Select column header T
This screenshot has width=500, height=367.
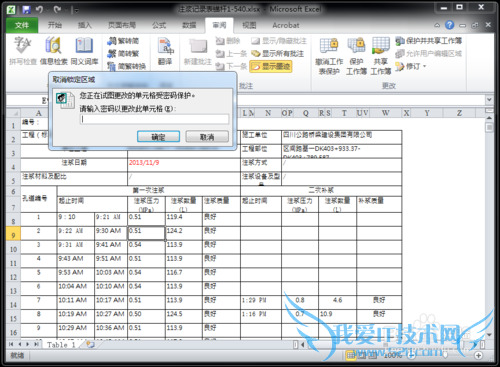(344, 113)
